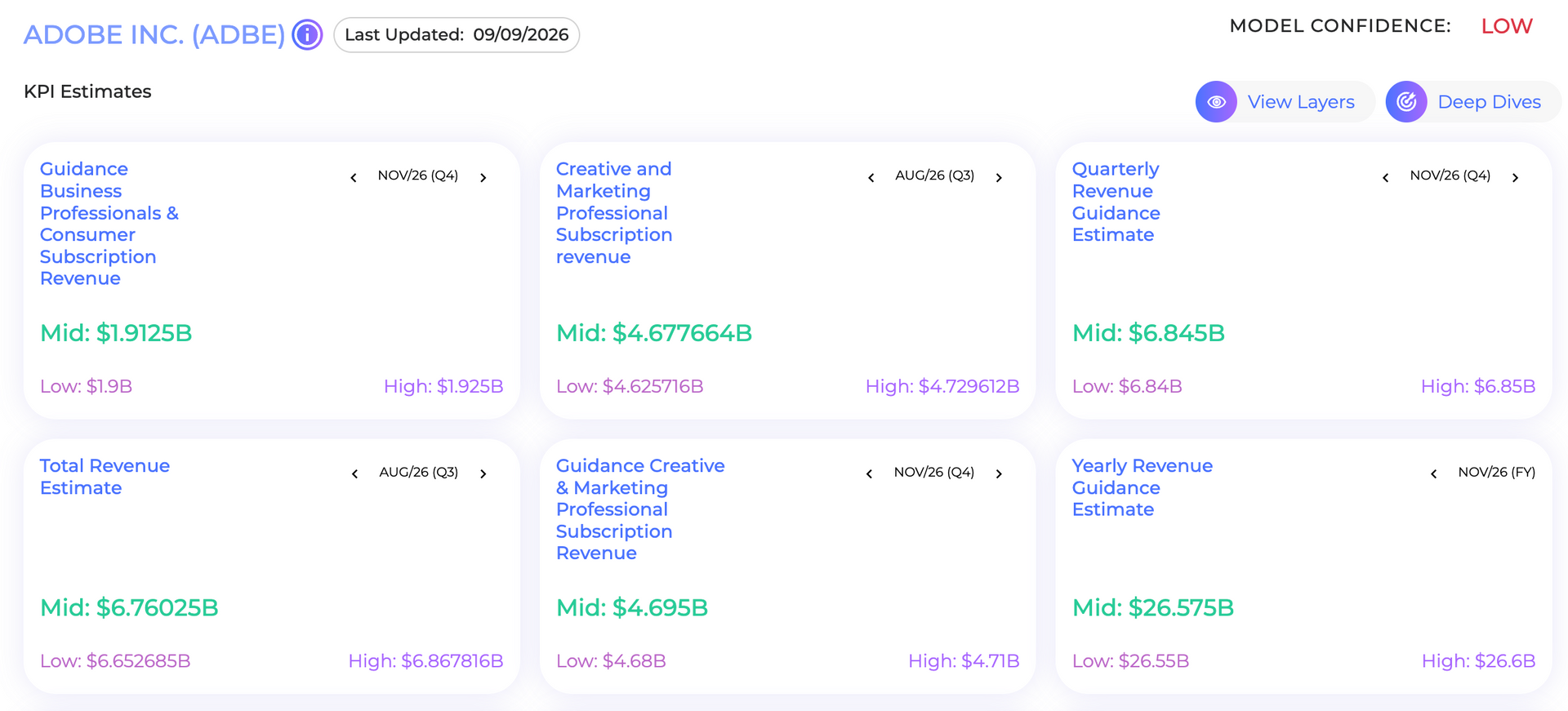The height and width of the screenshot is (711, 1568).
Task: Go to next period on Quarterly Revenue Guidance Estimate card
Action: coord(1515,177)
